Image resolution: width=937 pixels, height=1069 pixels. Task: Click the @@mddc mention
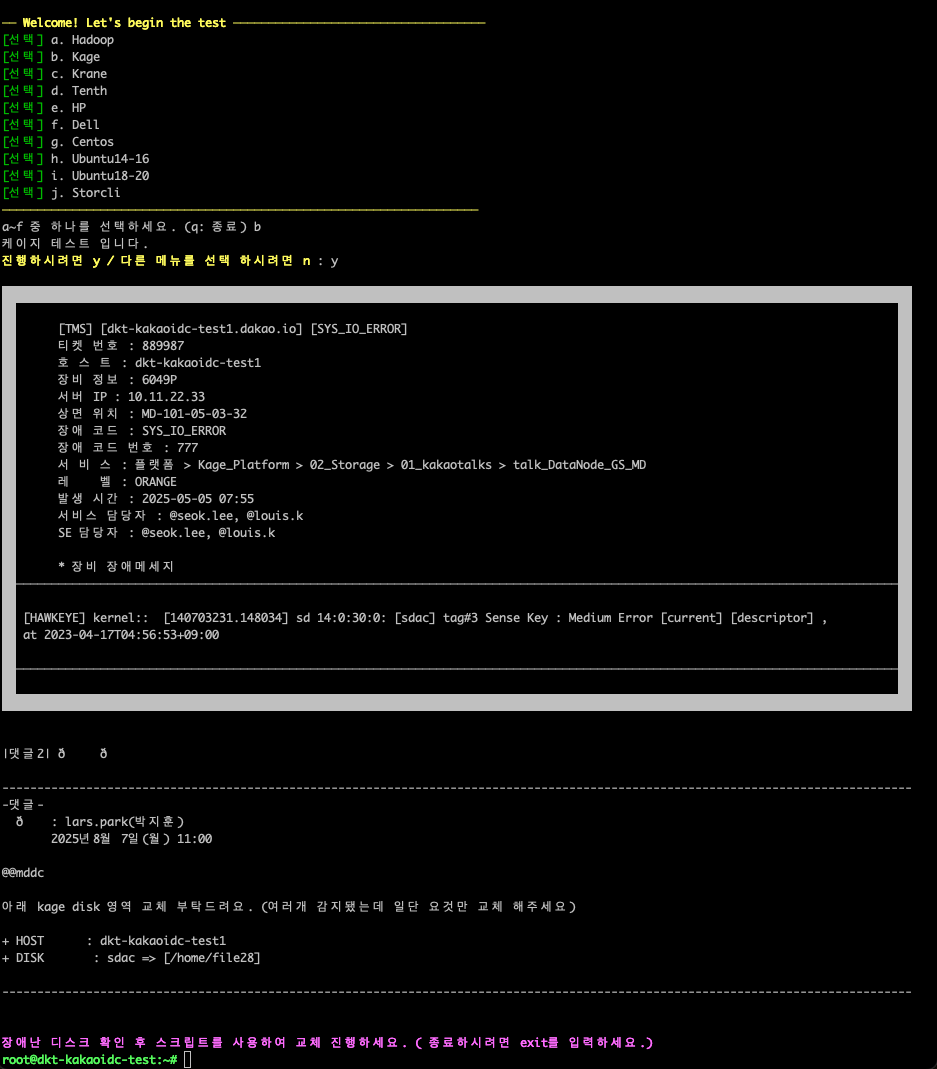coord(23,873)
